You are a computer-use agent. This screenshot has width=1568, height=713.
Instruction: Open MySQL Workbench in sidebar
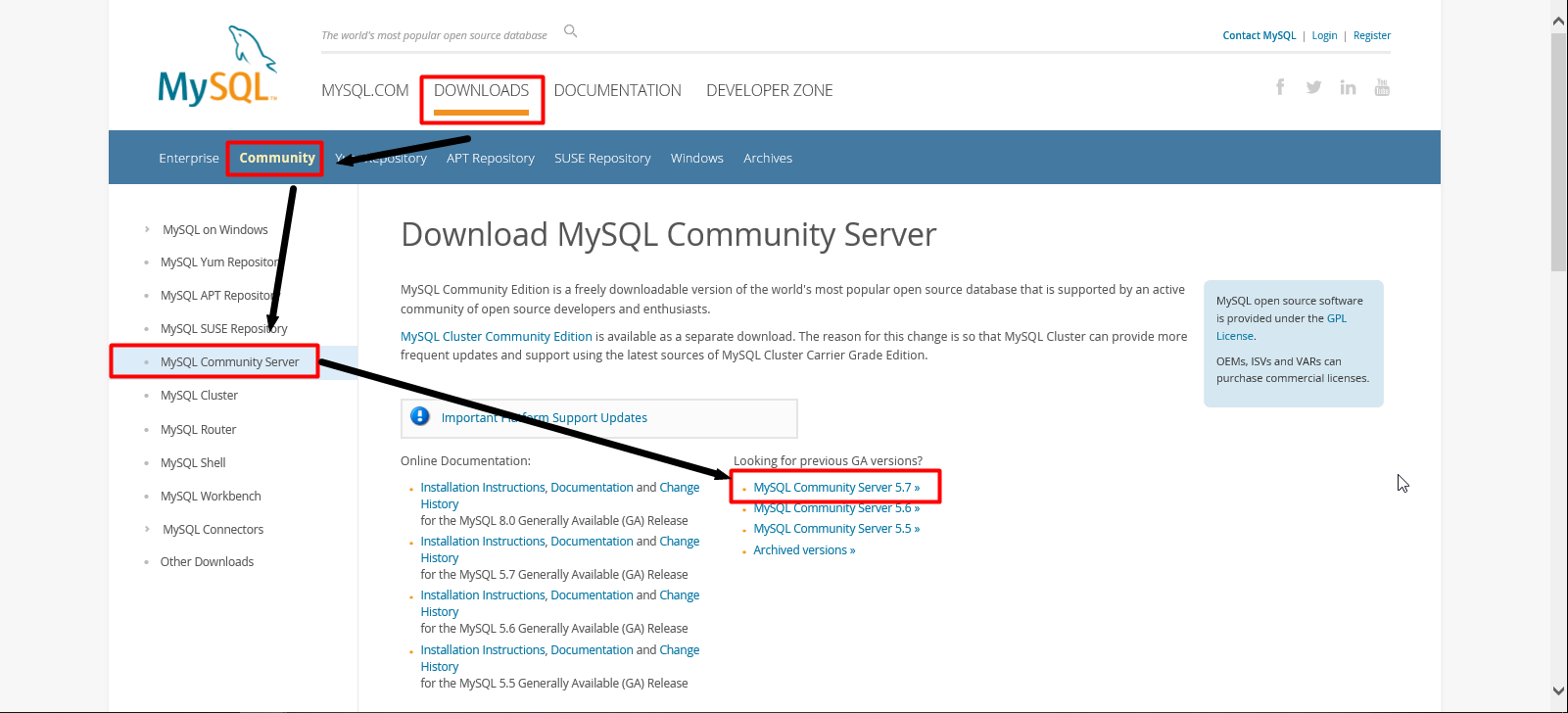tap(211, 496)
